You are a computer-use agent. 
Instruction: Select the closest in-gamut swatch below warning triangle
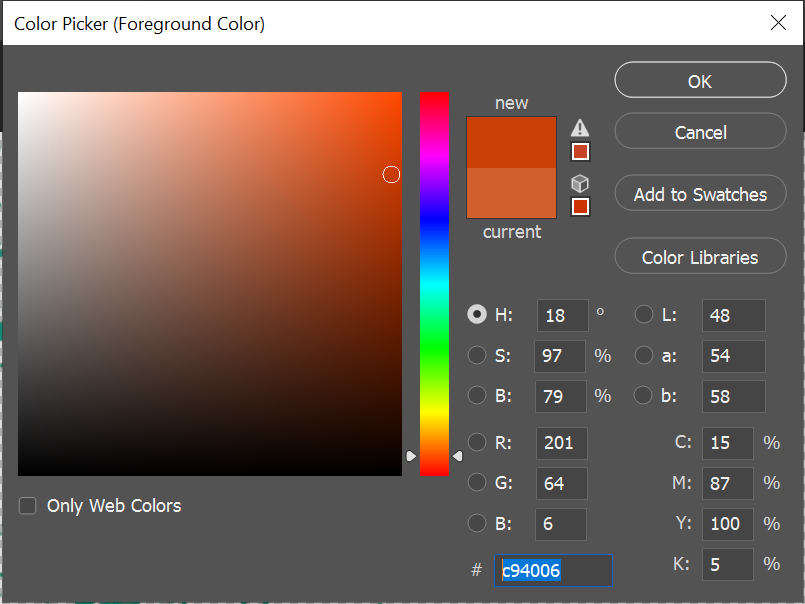(580, 151)
